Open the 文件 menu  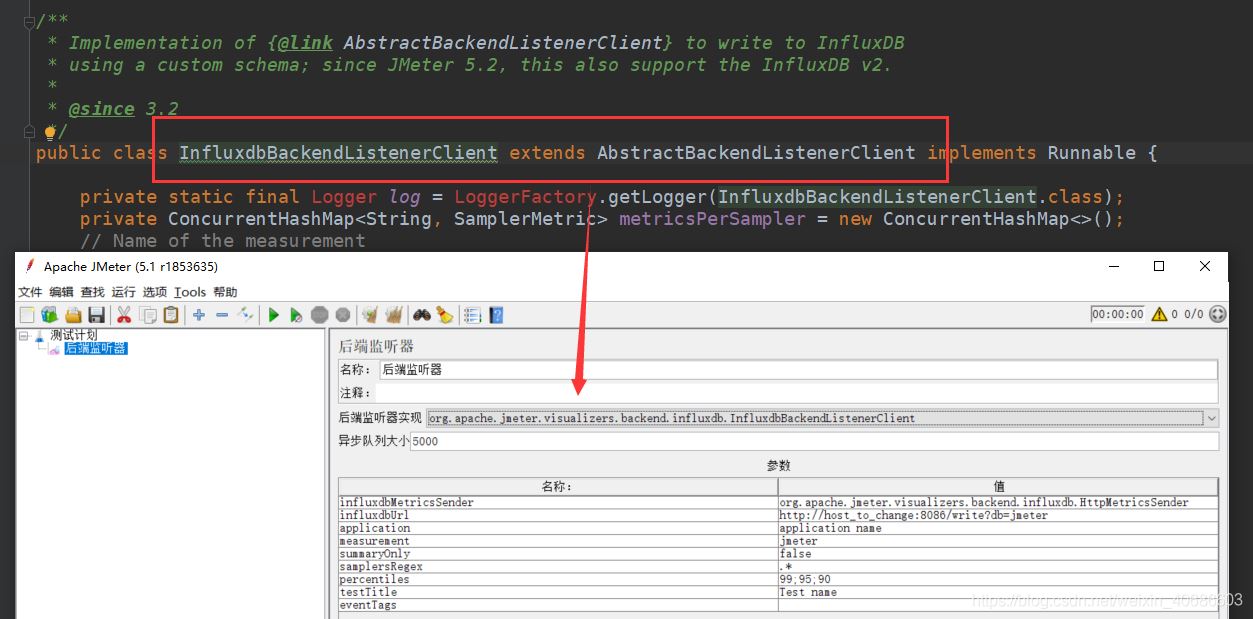point(30,292)
